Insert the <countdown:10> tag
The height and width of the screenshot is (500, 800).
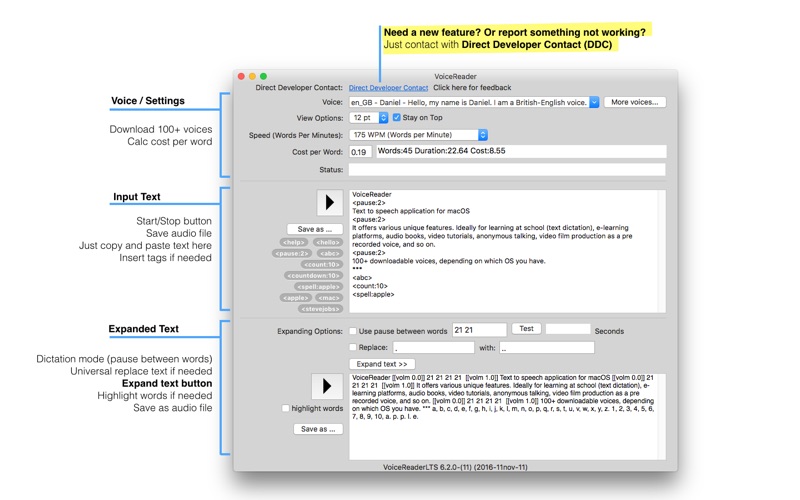point(314,276)
